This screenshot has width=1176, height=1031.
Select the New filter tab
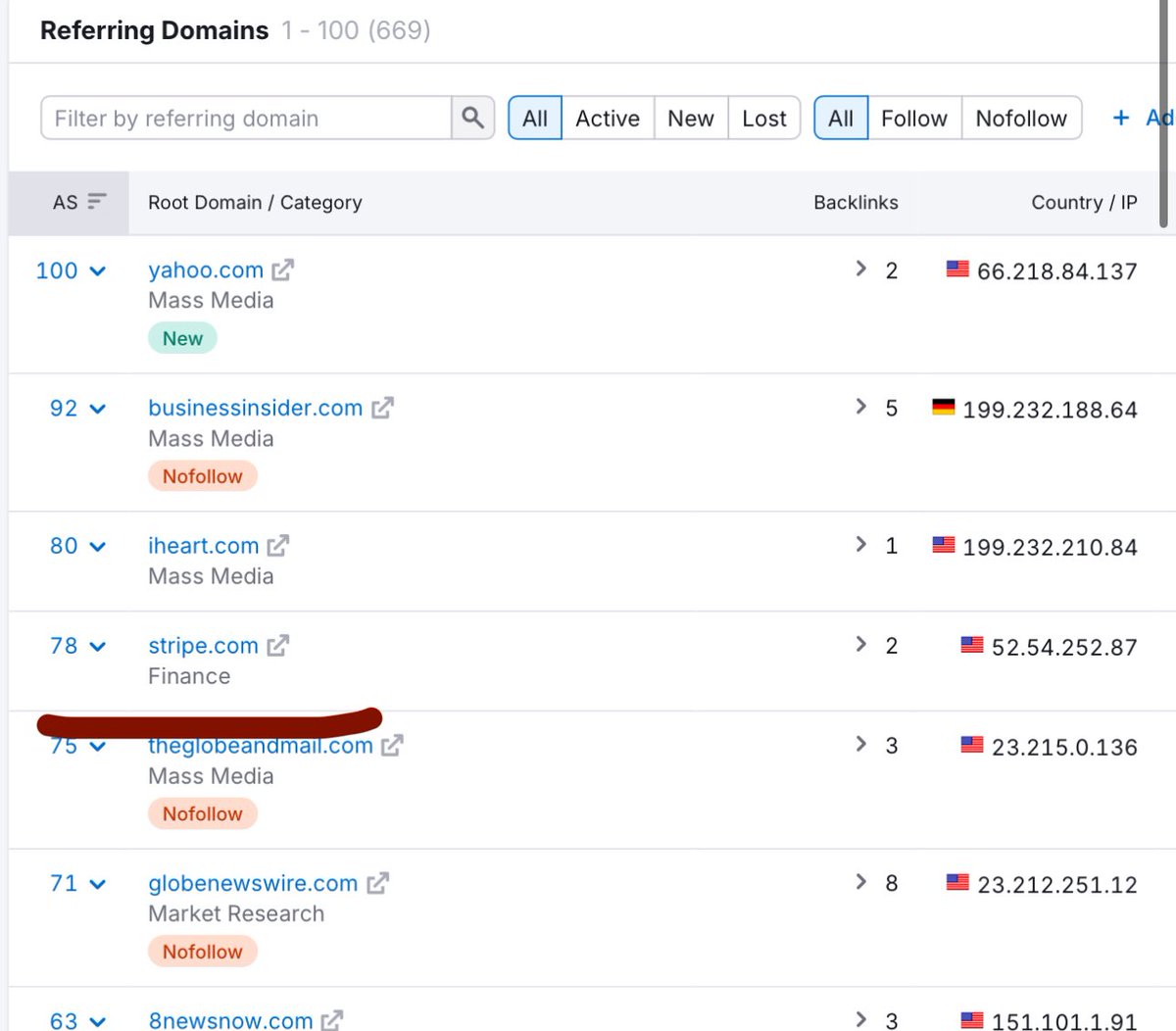pyautogui.click(x=691, y=119)
